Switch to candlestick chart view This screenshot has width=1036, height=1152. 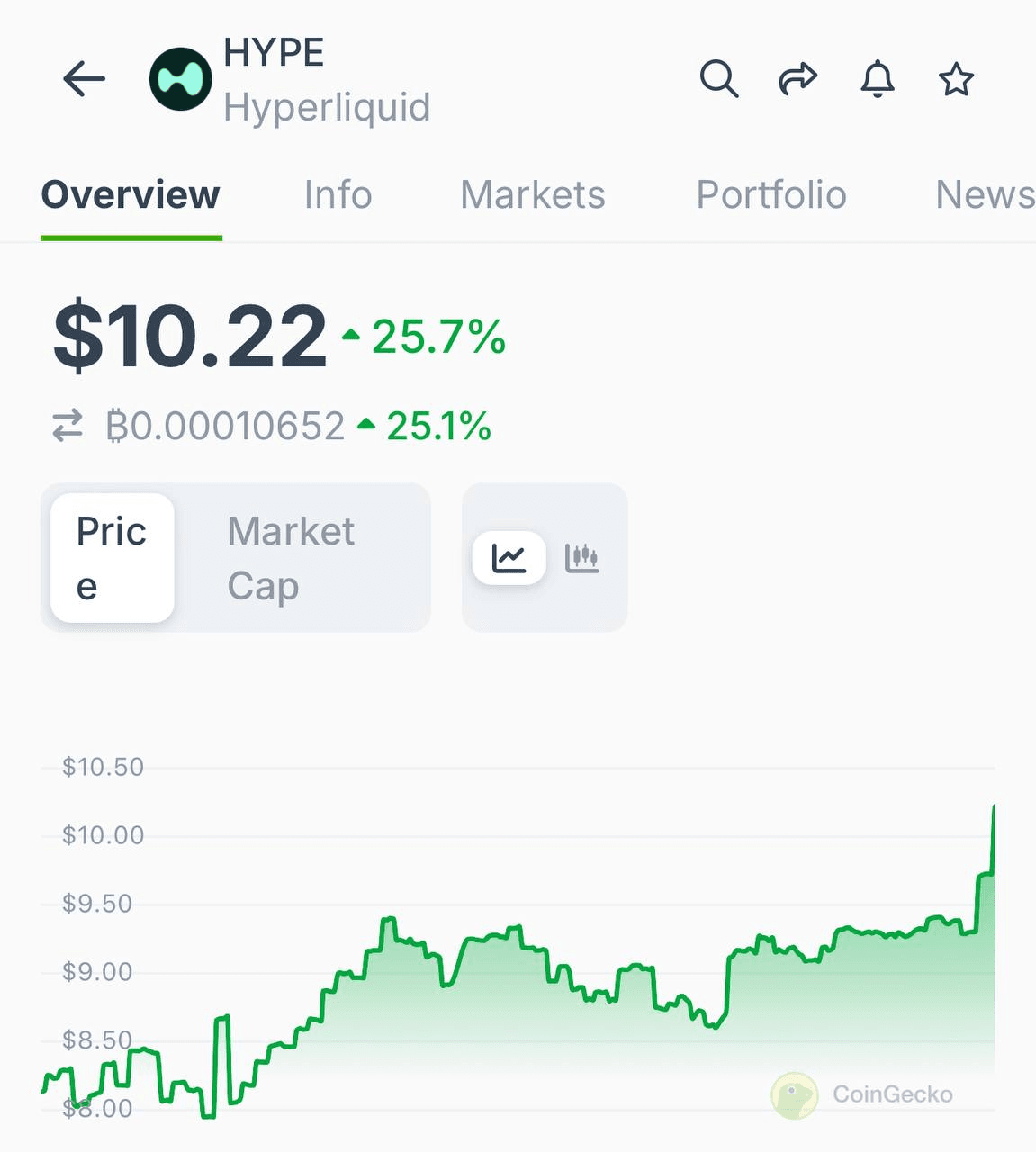581,558
